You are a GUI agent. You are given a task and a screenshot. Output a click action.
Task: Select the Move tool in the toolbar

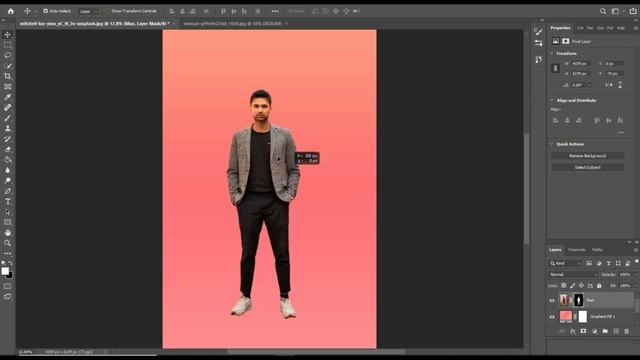click(7, 35)
